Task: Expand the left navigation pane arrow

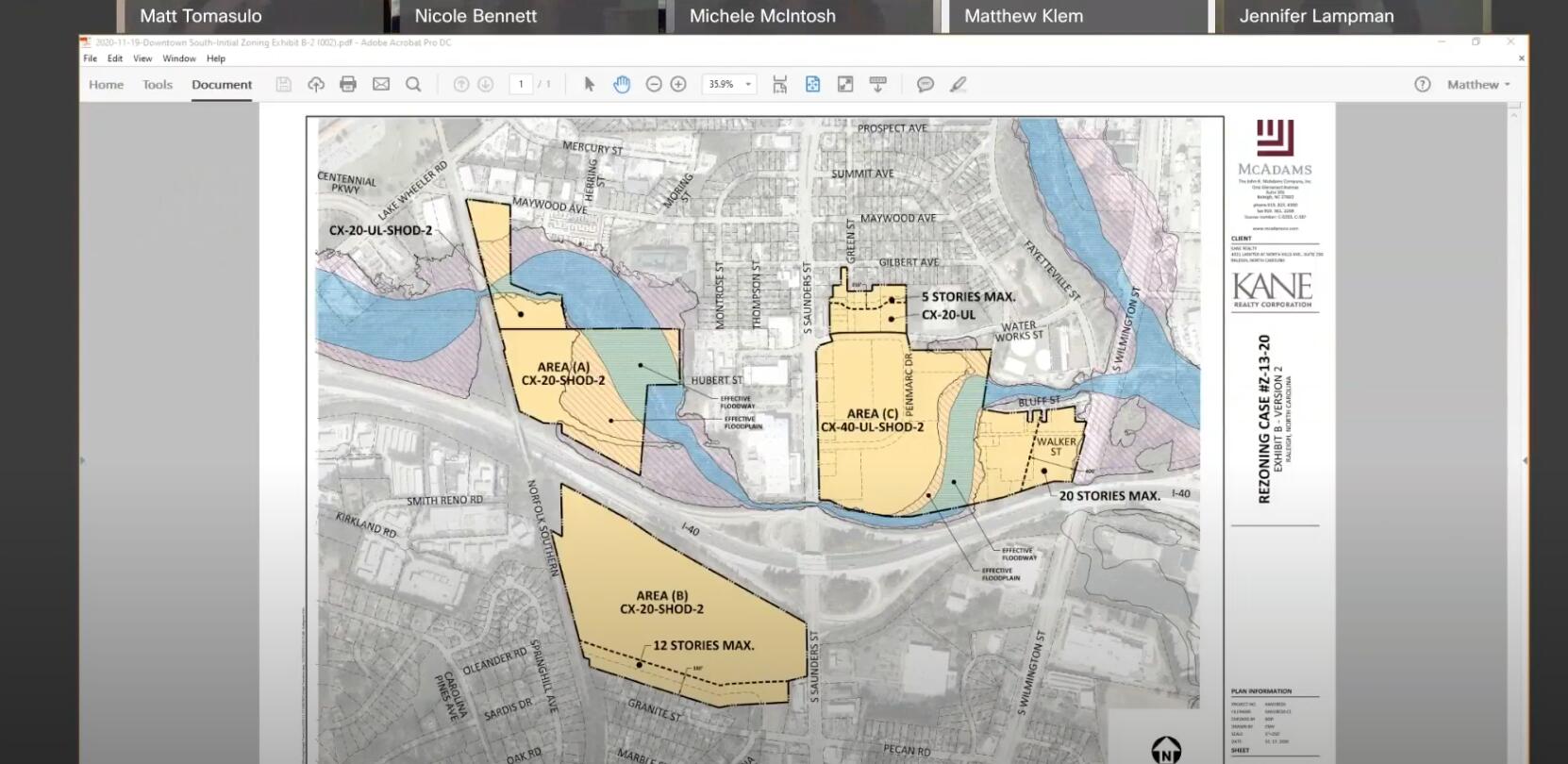Action: [x=82, y=460]
